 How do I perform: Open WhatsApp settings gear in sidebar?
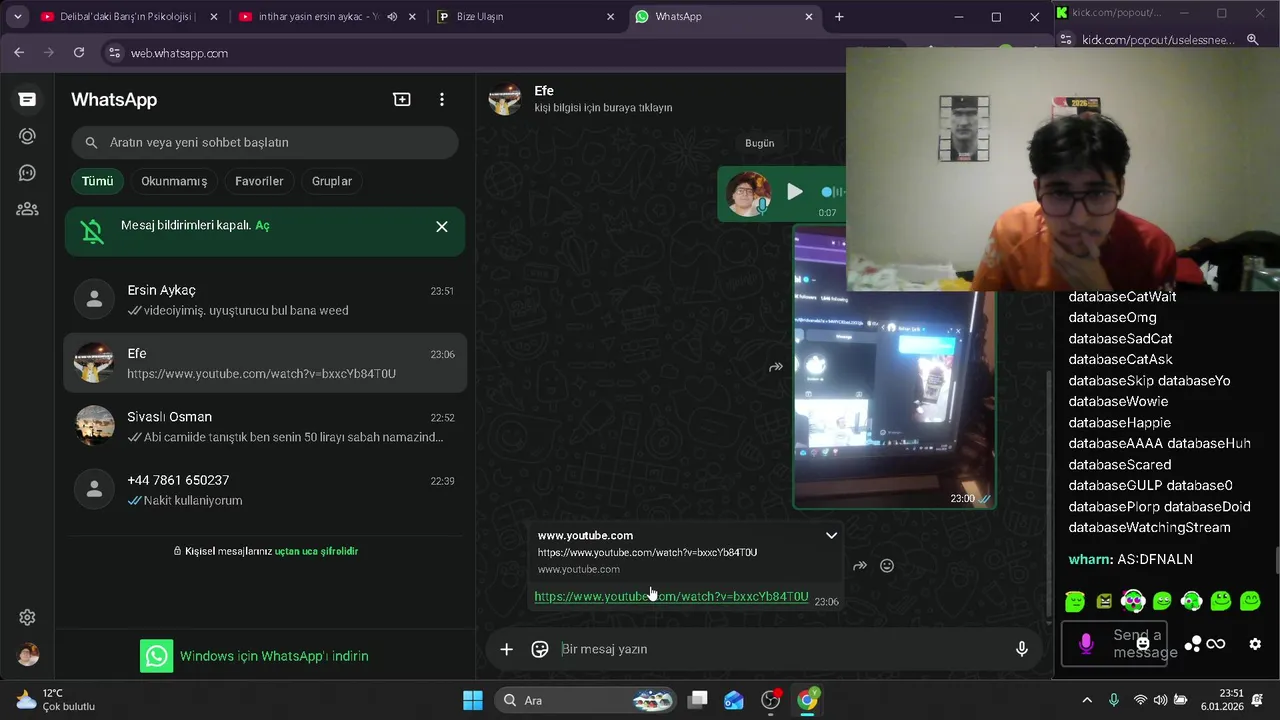28,617
